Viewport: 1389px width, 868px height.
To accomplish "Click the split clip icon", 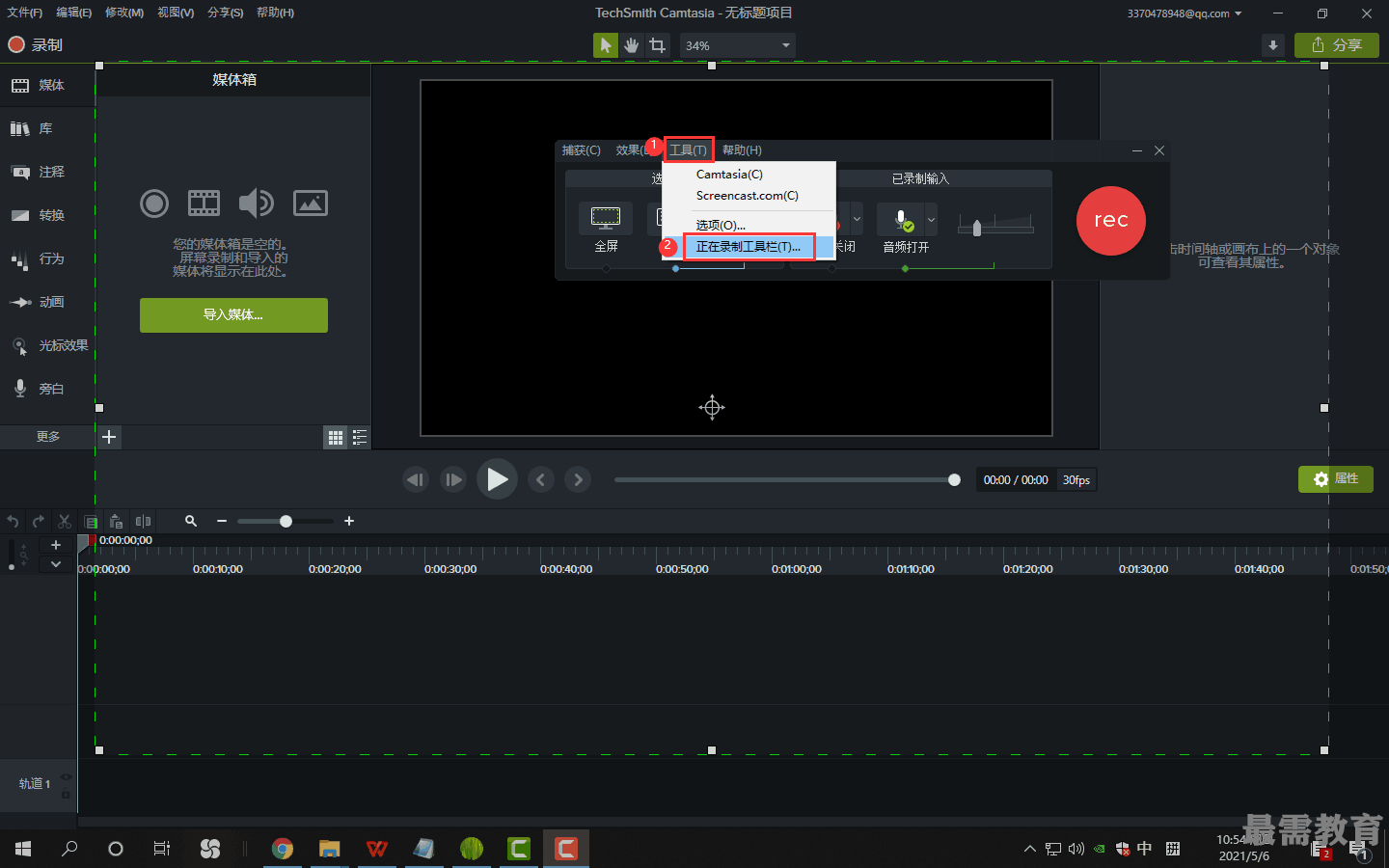I will coord(143,521).
